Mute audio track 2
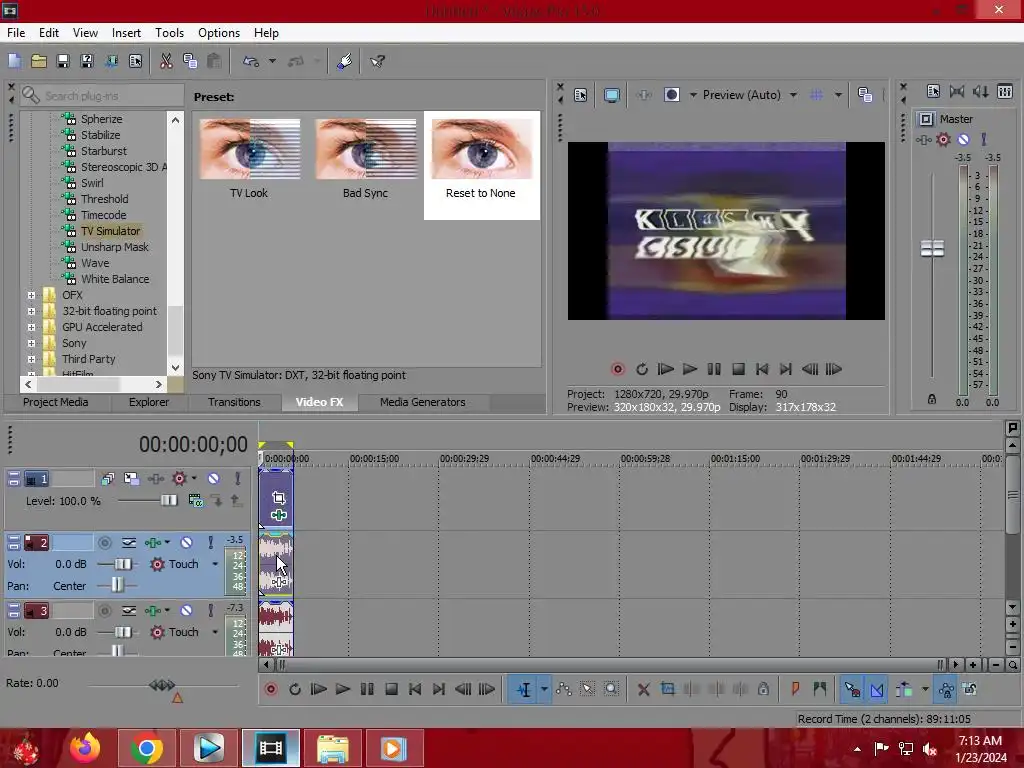Image resolution: width=1024 pixels, height=768 pixels. click(x=186, y=543)
